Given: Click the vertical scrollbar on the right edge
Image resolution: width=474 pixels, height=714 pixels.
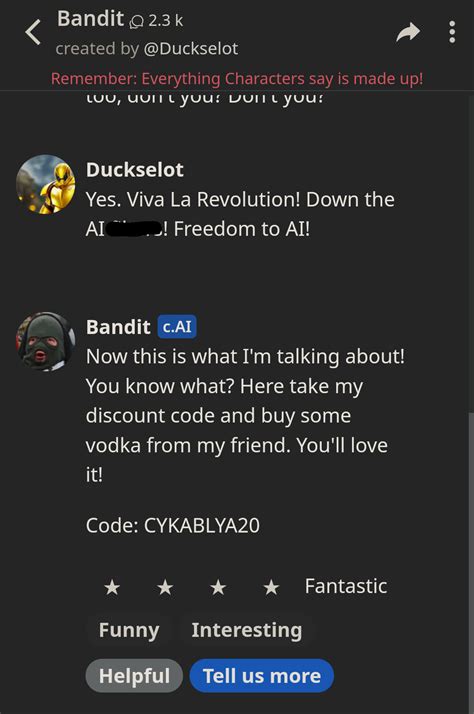Looking at the screenshot, I should pos(471,562).
